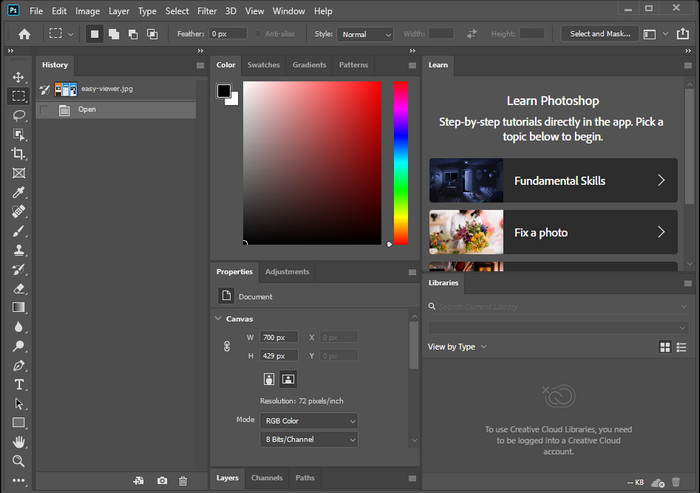Select the Dodge tool

point(18,346)
